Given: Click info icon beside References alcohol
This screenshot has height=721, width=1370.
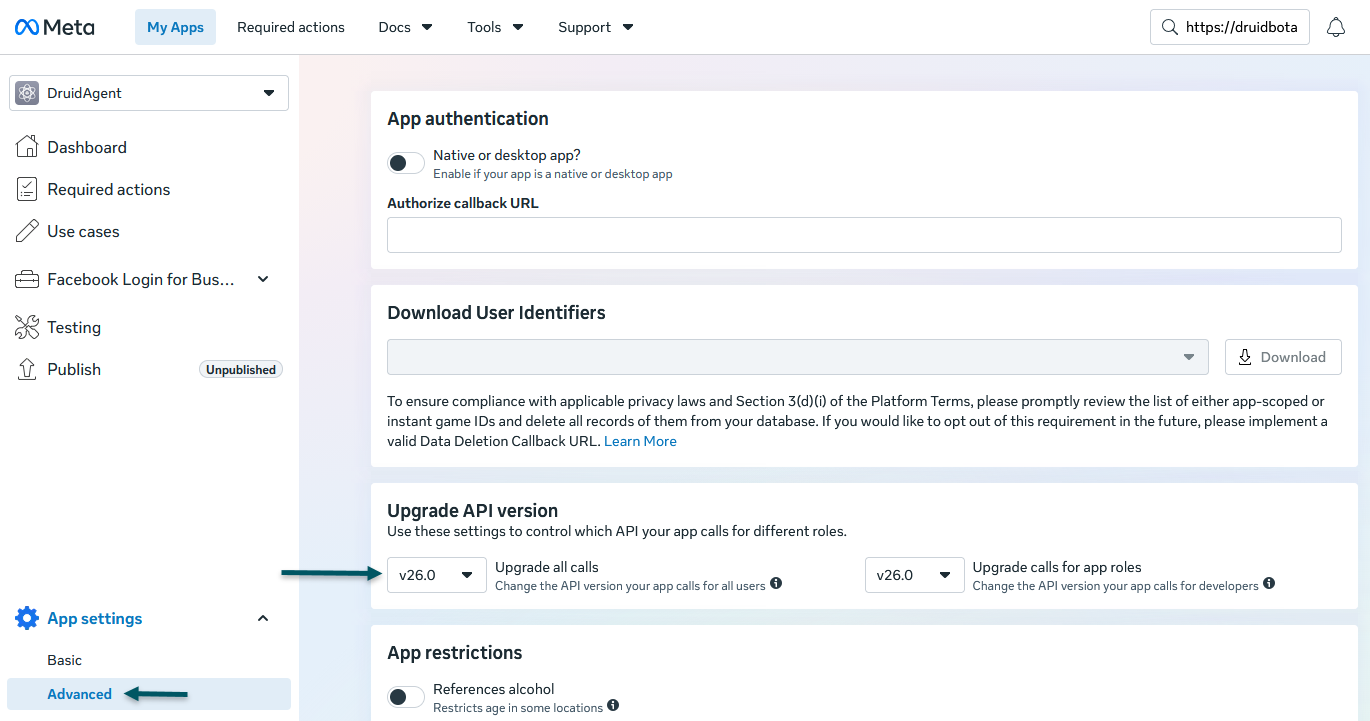Looking at the screenshot, I should (x=613, y=706).
